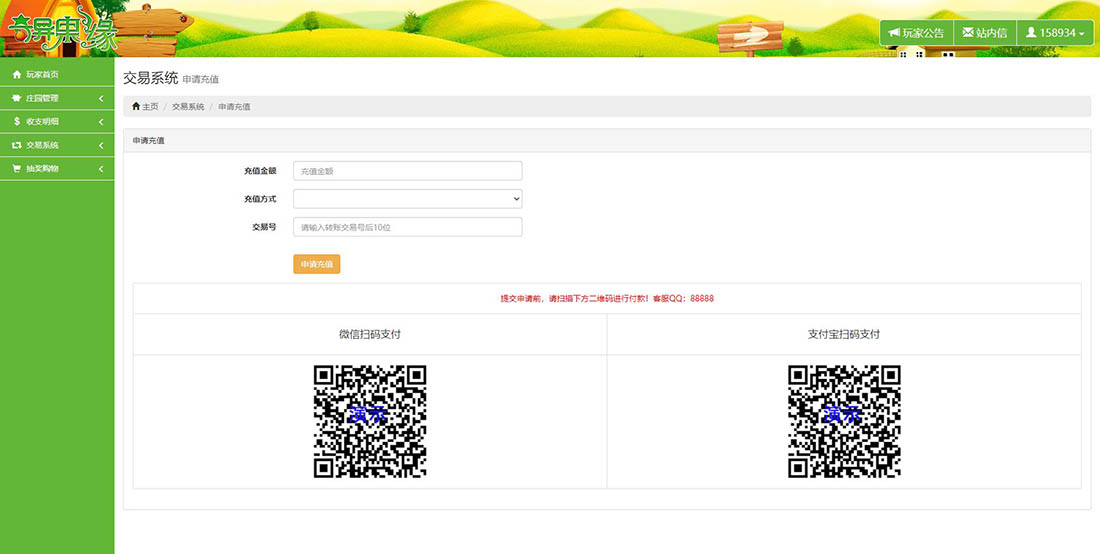Click the envelope icon in 站内信
This screenshot has height=554, width=1100.
pos(967,32)
